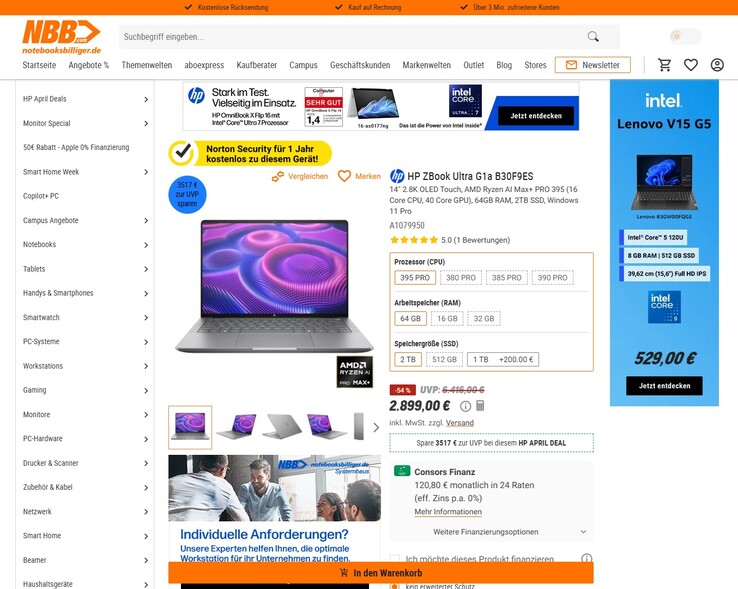
Task: Click the Norton Security checkmark banner
Action: [x=250, y=153]
